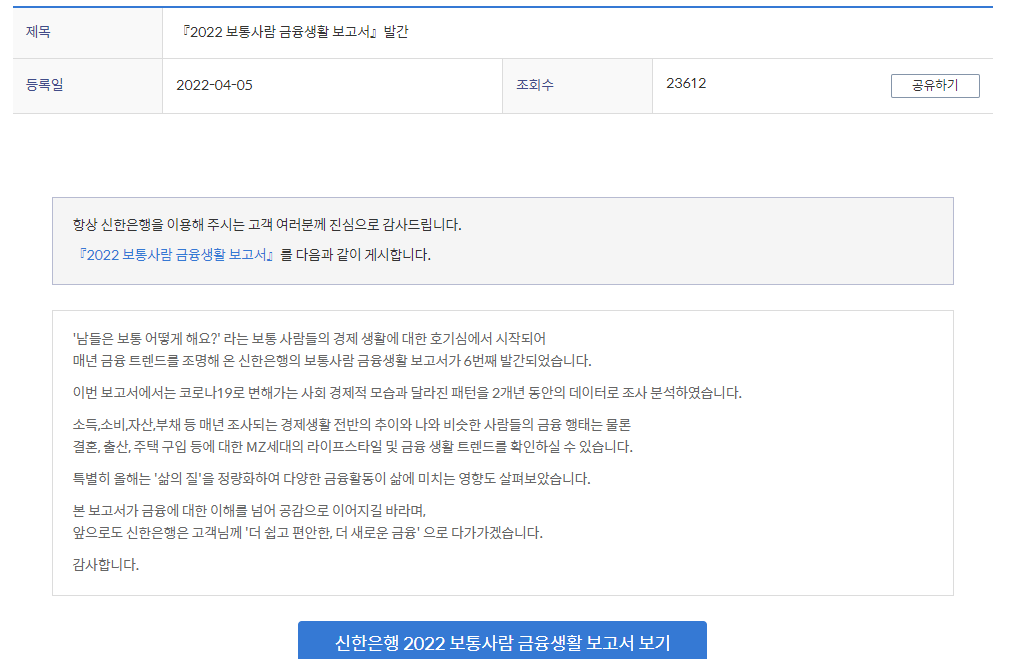Click the line starting 소득,소비,자산,부채 등

click(352, 424)
